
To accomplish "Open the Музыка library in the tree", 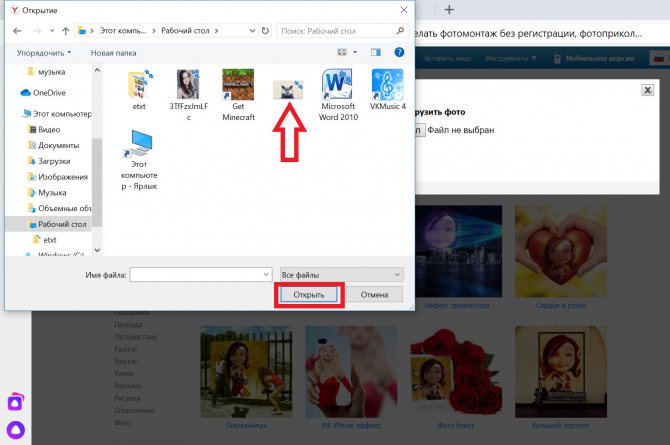I will tap(47, 193).
